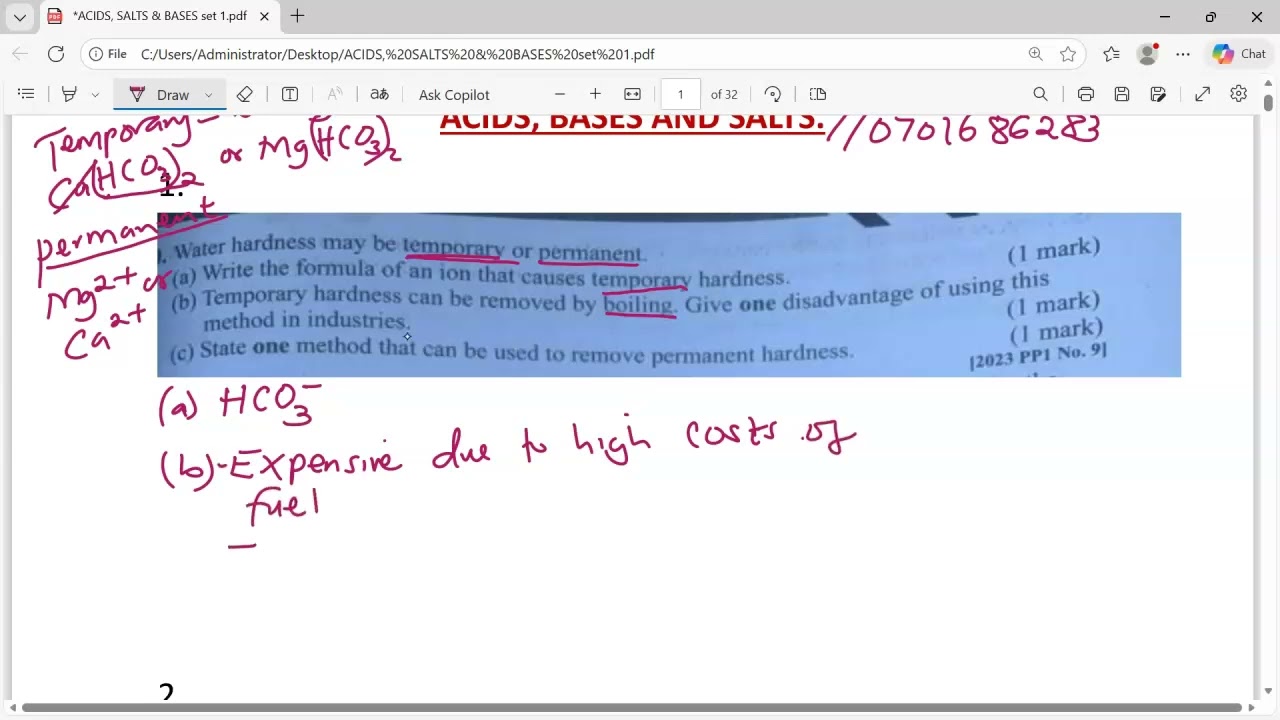This screenshot has width=1280, height=720.
Task: Click the "[2023 PP1 No. 9]" reference
Action: tap(1038, 355)
